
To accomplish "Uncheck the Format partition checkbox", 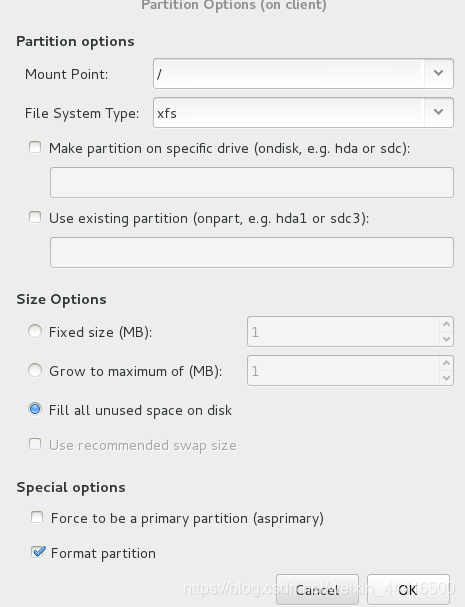I will 38,552.
